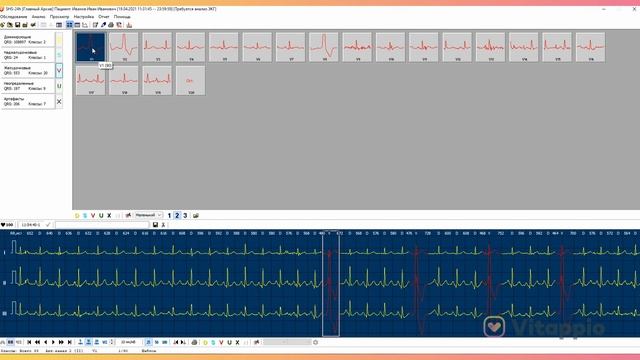
Task: Select the Артефакты beat category
Action: (x=28, y=101)
